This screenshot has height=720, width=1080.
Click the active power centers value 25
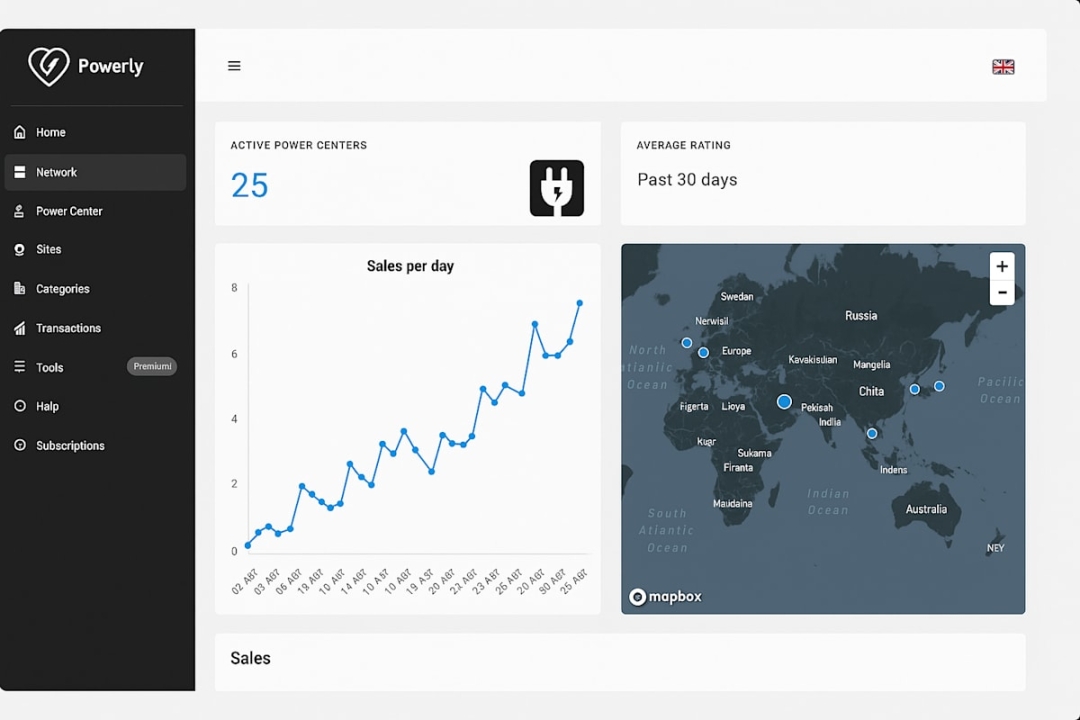click(249, 185)
